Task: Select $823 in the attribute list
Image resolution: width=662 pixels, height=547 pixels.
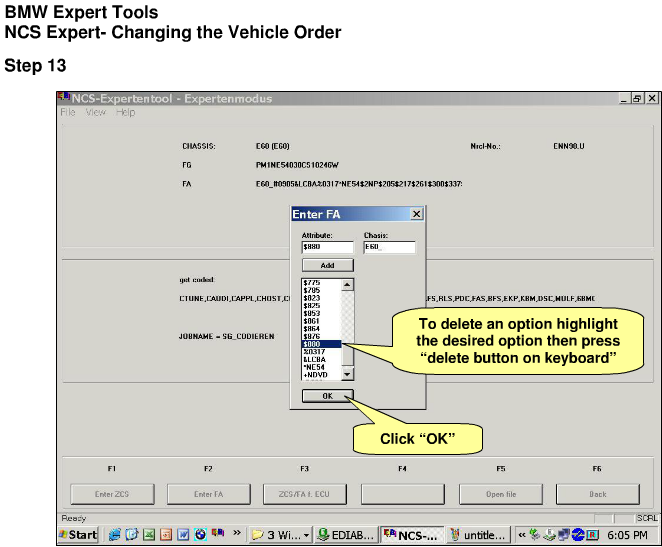Action: click(322, 298)
